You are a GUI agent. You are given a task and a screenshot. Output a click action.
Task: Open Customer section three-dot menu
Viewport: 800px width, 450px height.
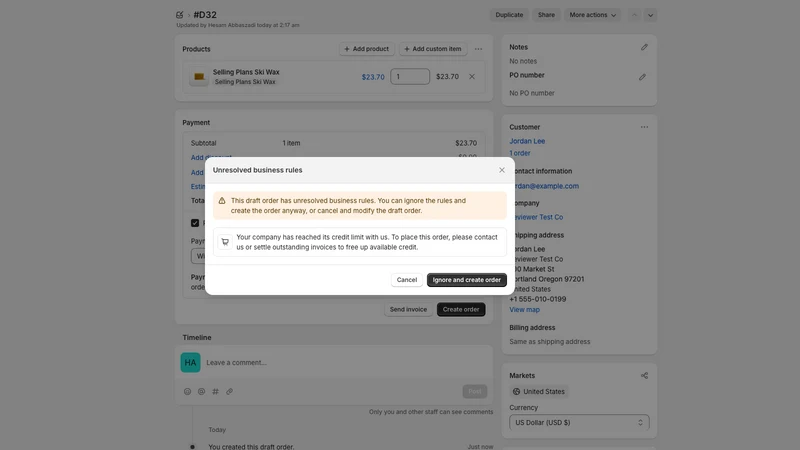coord(644,127)
